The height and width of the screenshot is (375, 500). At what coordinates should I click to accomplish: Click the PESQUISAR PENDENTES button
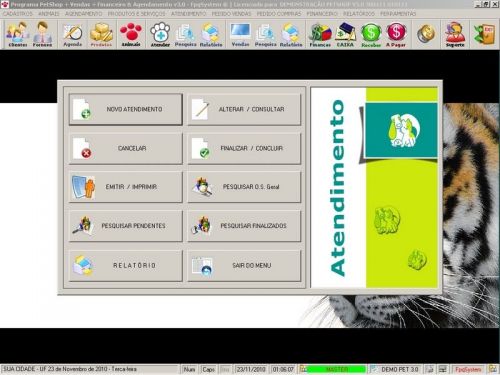tap(126, 226)
